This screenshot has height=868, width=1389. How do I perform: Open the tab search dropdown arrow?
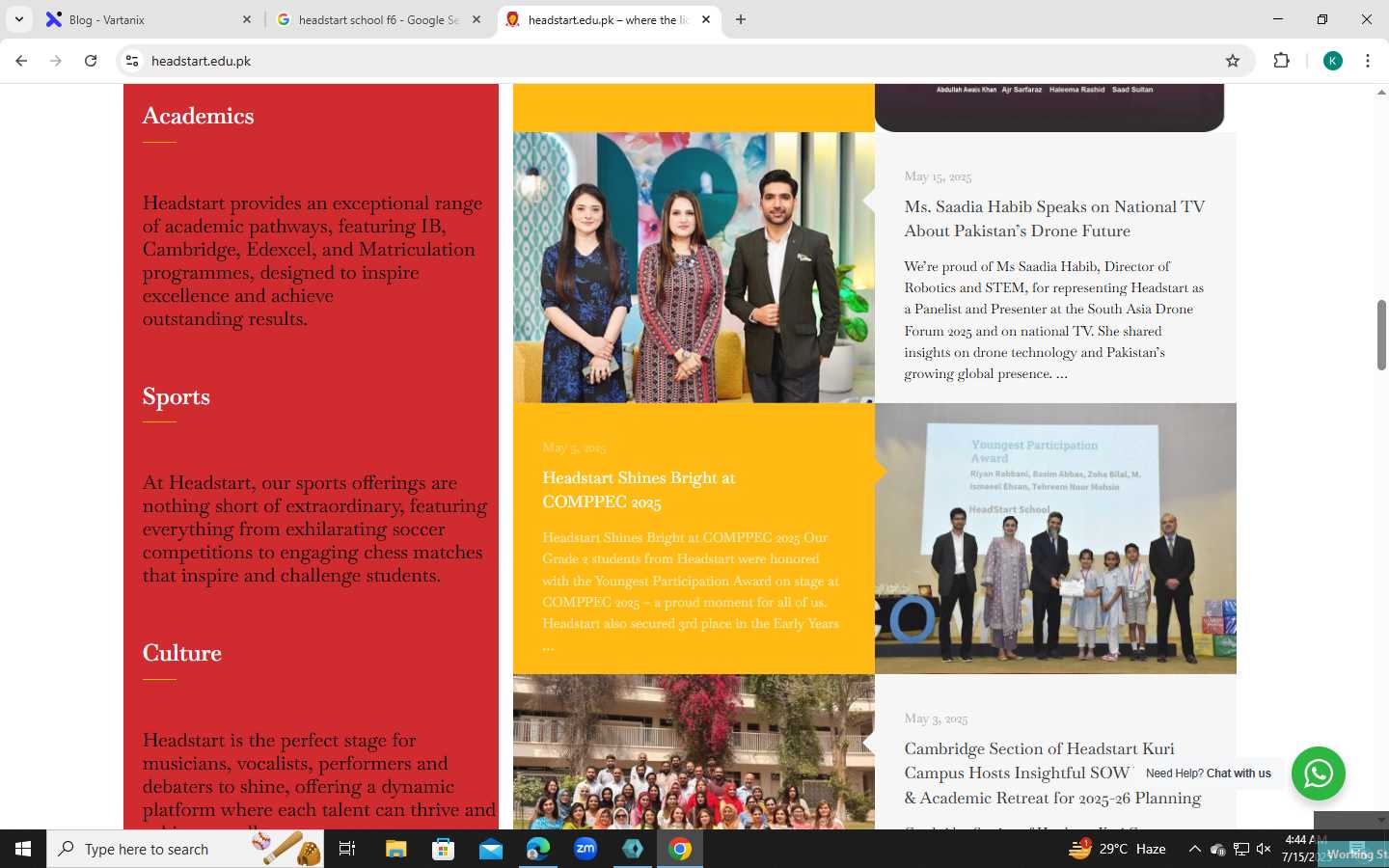point(19,19)
